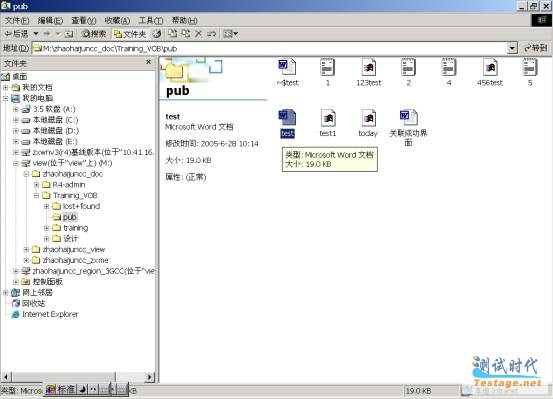The height and width of the screenshot is (399, 553).
Task: Select the today file icon
Action: [x=368, y=123]
